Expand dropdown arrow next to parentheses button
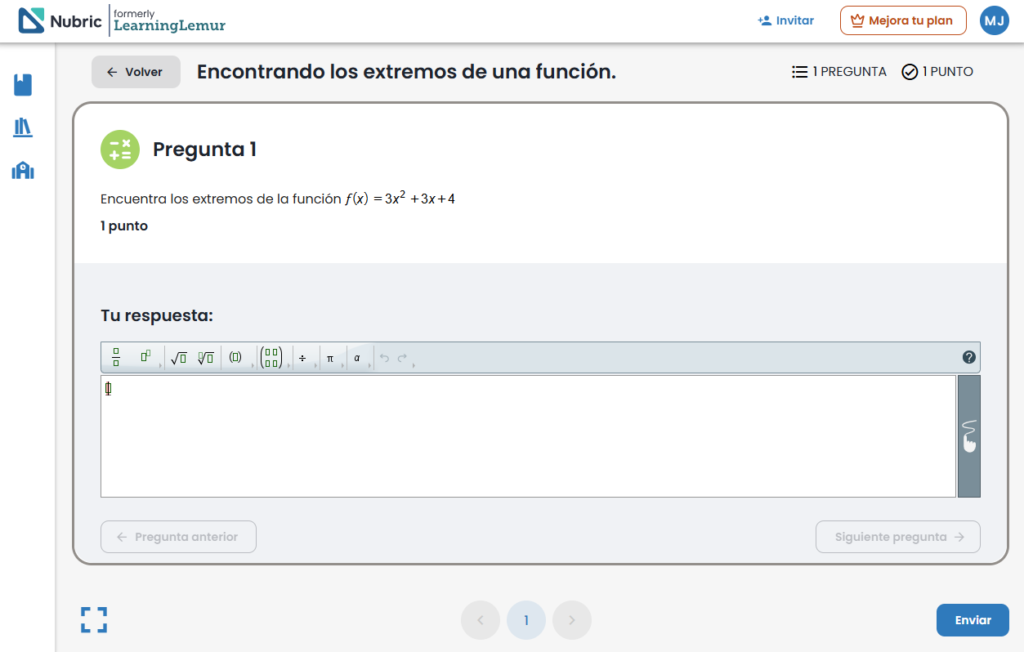The image size is (1024, 652). tap(252, 365)
